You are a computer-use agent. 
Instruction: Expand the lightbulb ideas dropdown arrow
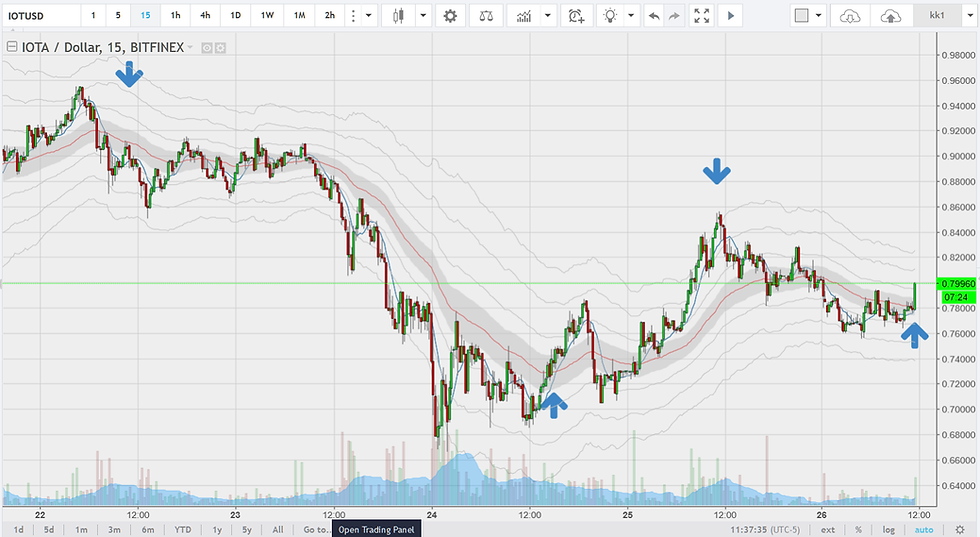pos(631,16)
